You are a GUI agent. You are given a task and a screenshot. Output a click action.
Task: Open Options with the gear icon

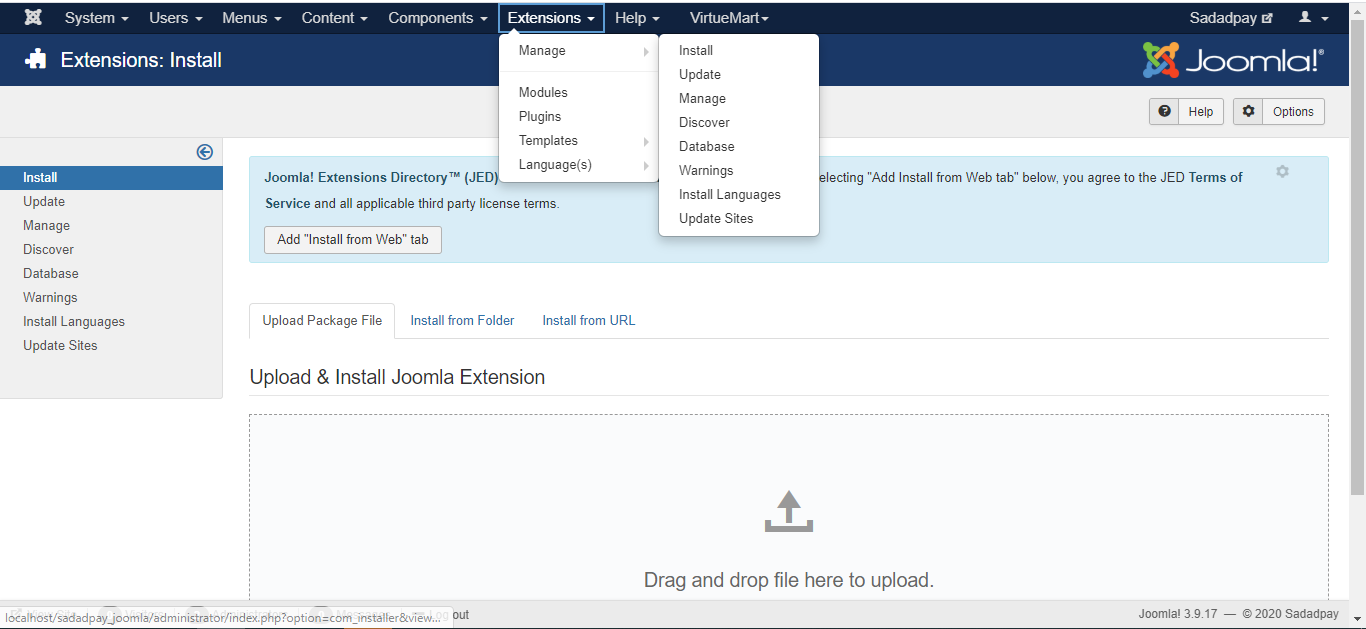point(1279,112)
